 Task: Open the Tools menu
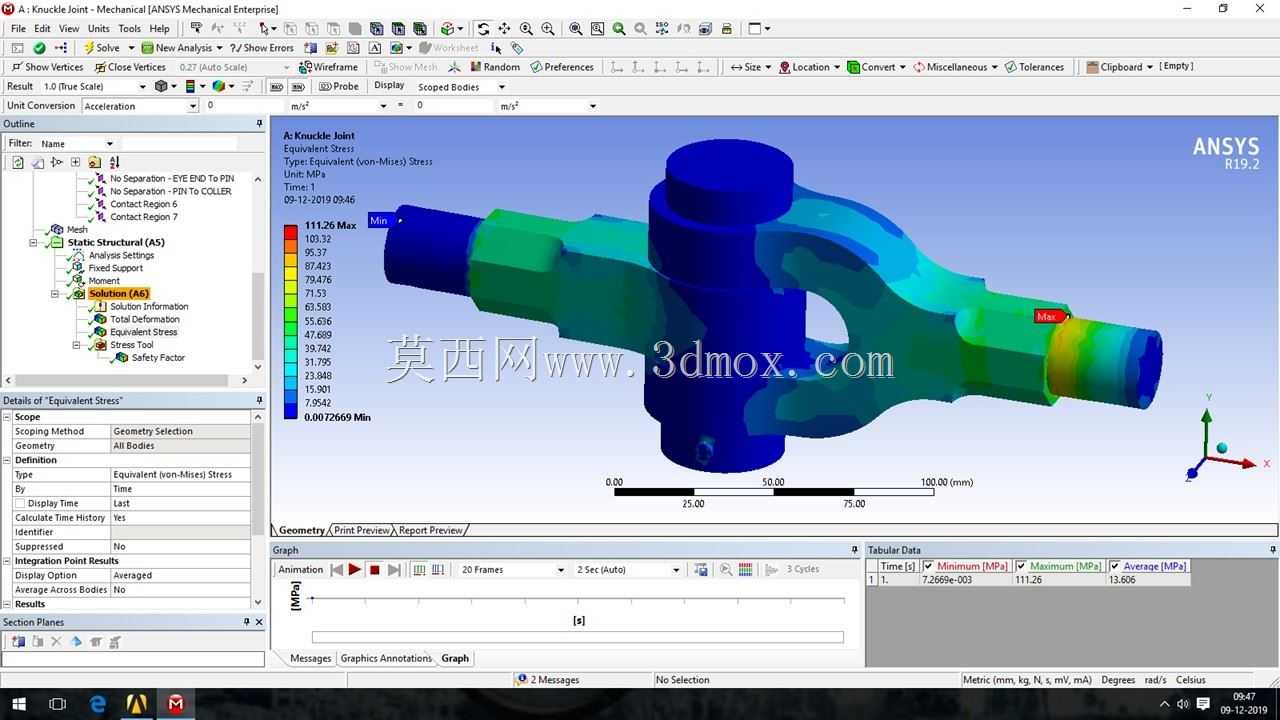pos(130,28)
